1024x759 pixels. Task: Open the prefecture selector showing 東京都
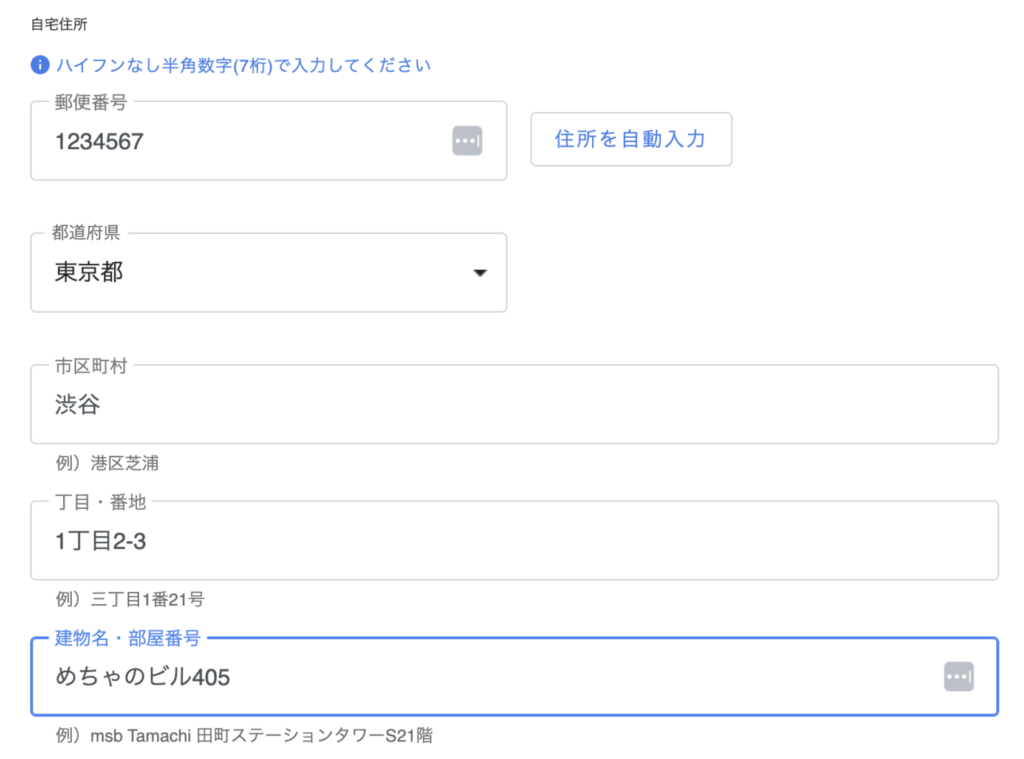tap(268, 273)
